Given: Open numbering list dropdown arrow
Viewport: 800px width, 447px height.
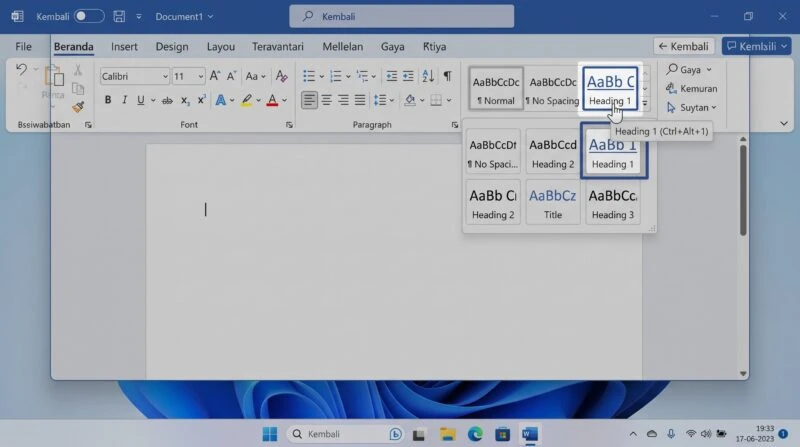Looking at the screenshot, I should coord(348,77).
